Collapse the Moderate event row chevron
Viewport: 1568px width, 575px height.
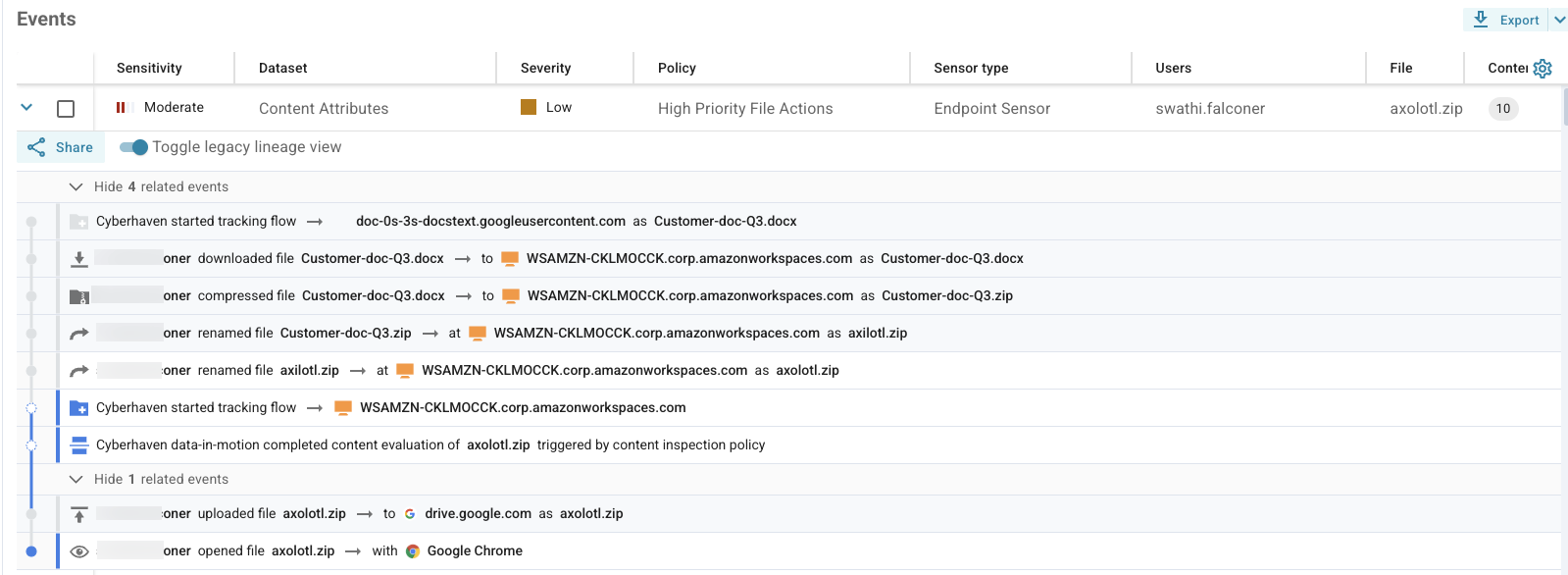click(x=26, y=108)
